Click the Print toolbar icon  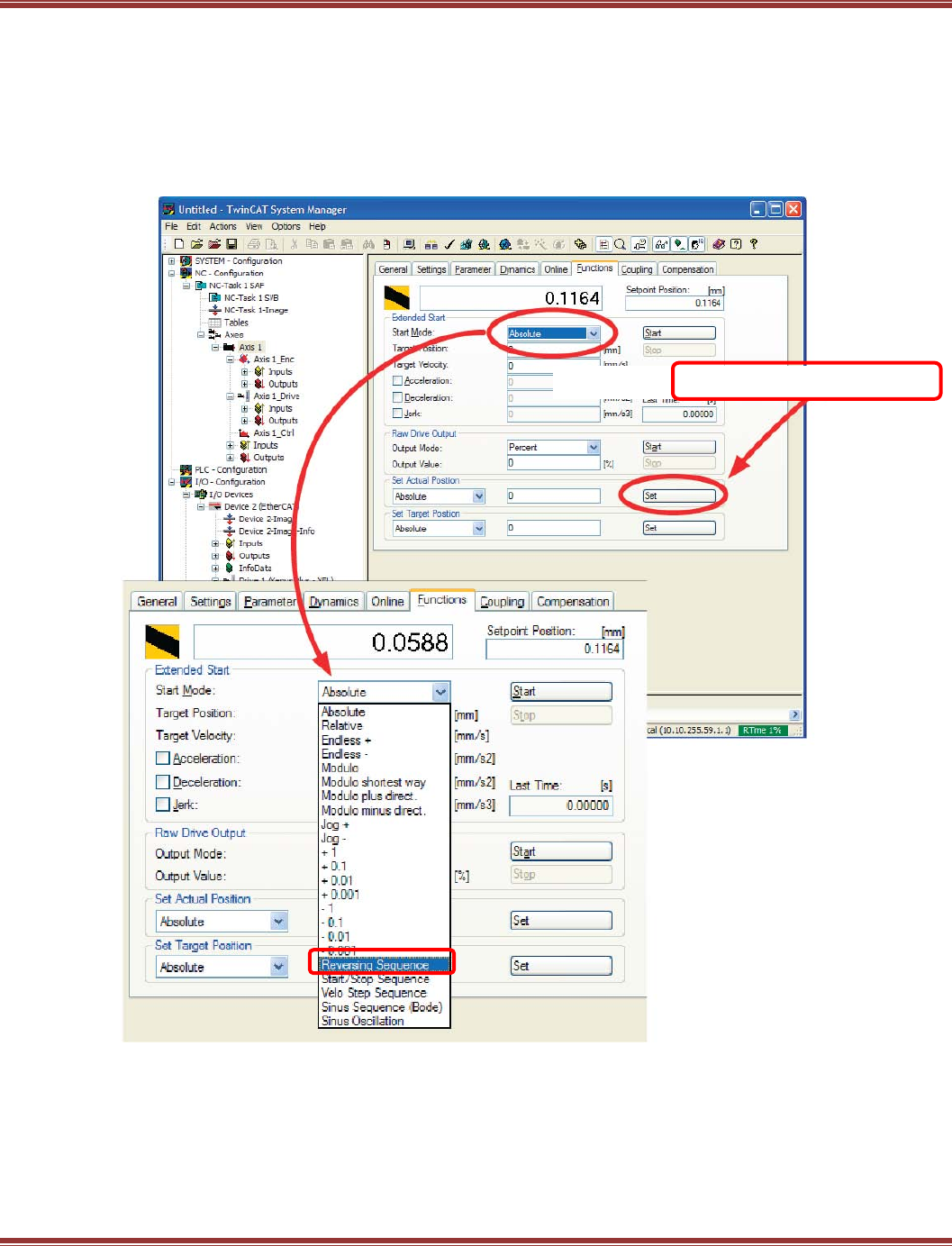[x=254, y=243]
